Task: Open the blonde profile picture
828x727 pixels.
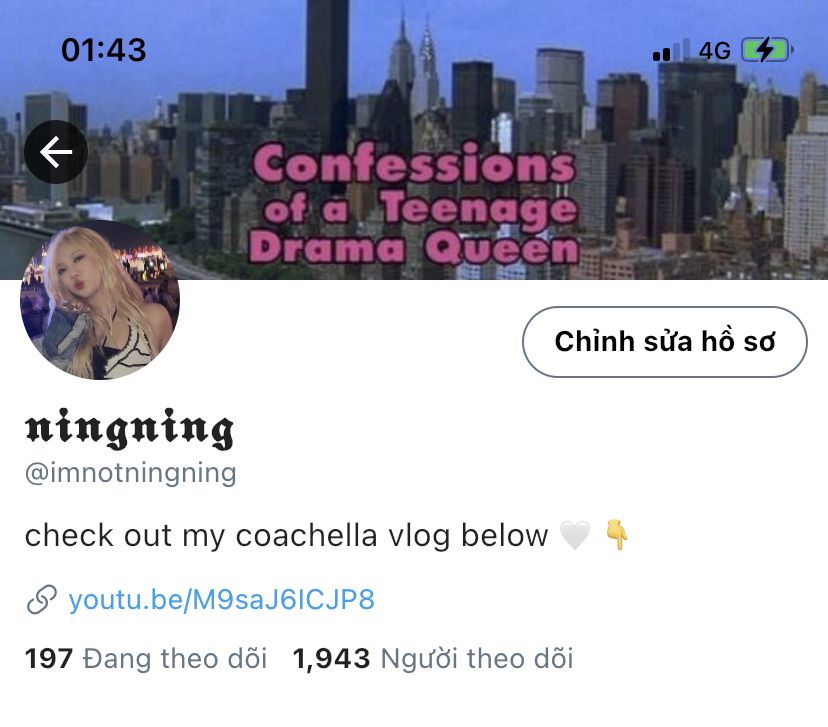Action: point(100,299)
